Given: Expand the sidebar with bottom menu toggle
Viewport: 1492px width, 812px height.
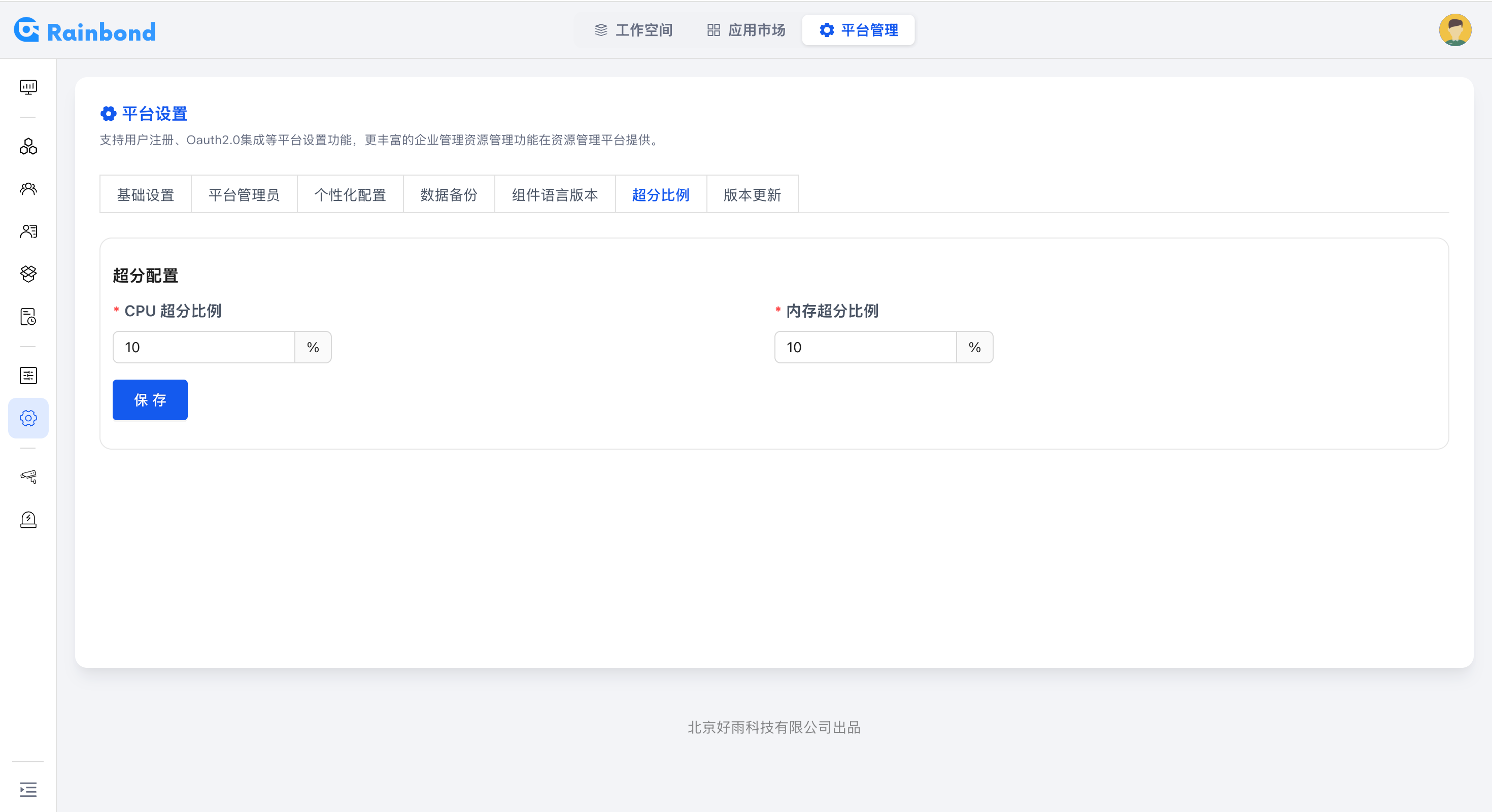Looking at the screenshot, I should click(28, 789).
